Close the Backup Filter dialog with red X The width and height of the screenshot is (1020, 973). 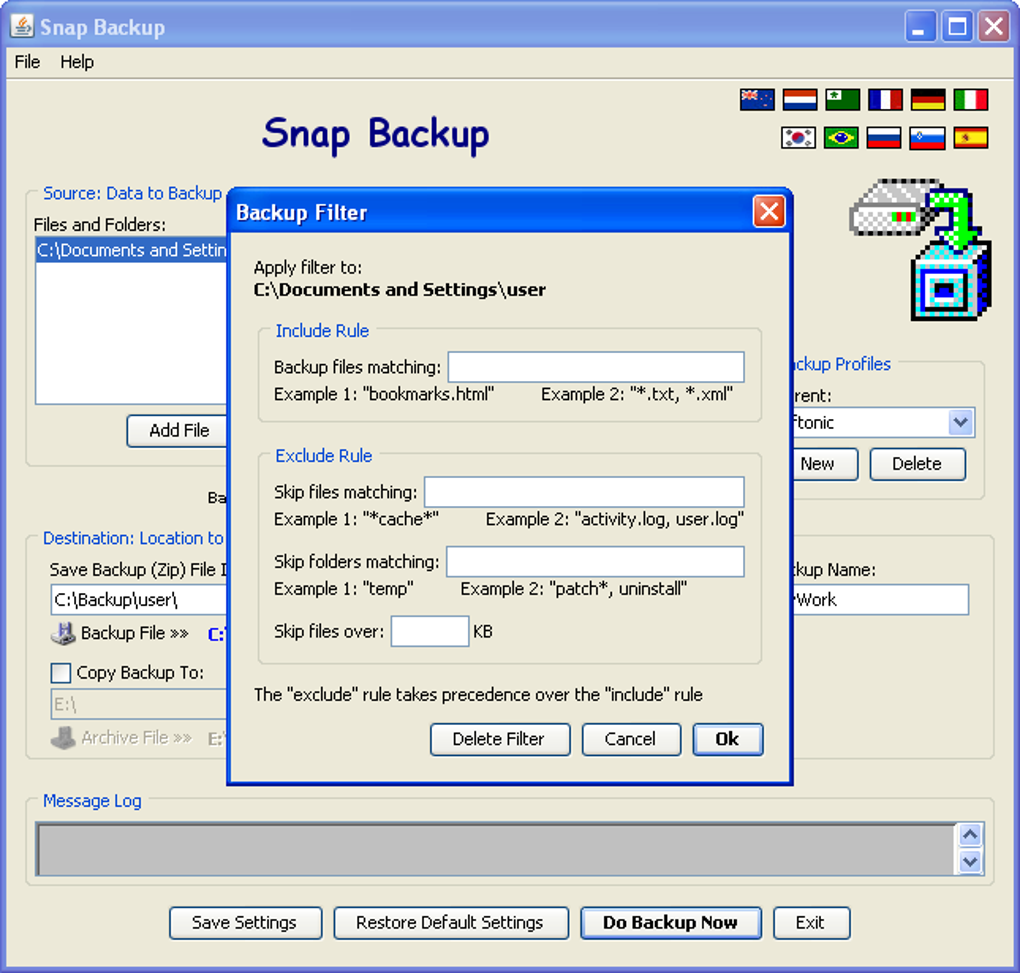pos(768,211)
